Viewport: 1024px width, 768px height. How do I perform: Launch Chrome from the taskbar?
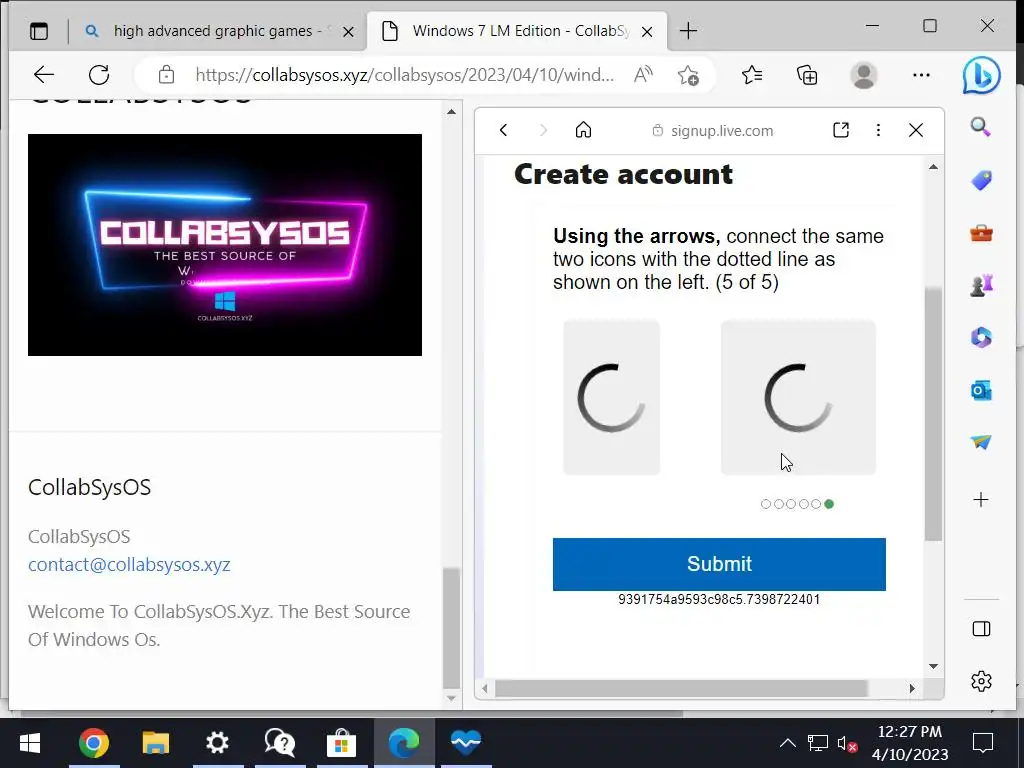tap(93, 743)
